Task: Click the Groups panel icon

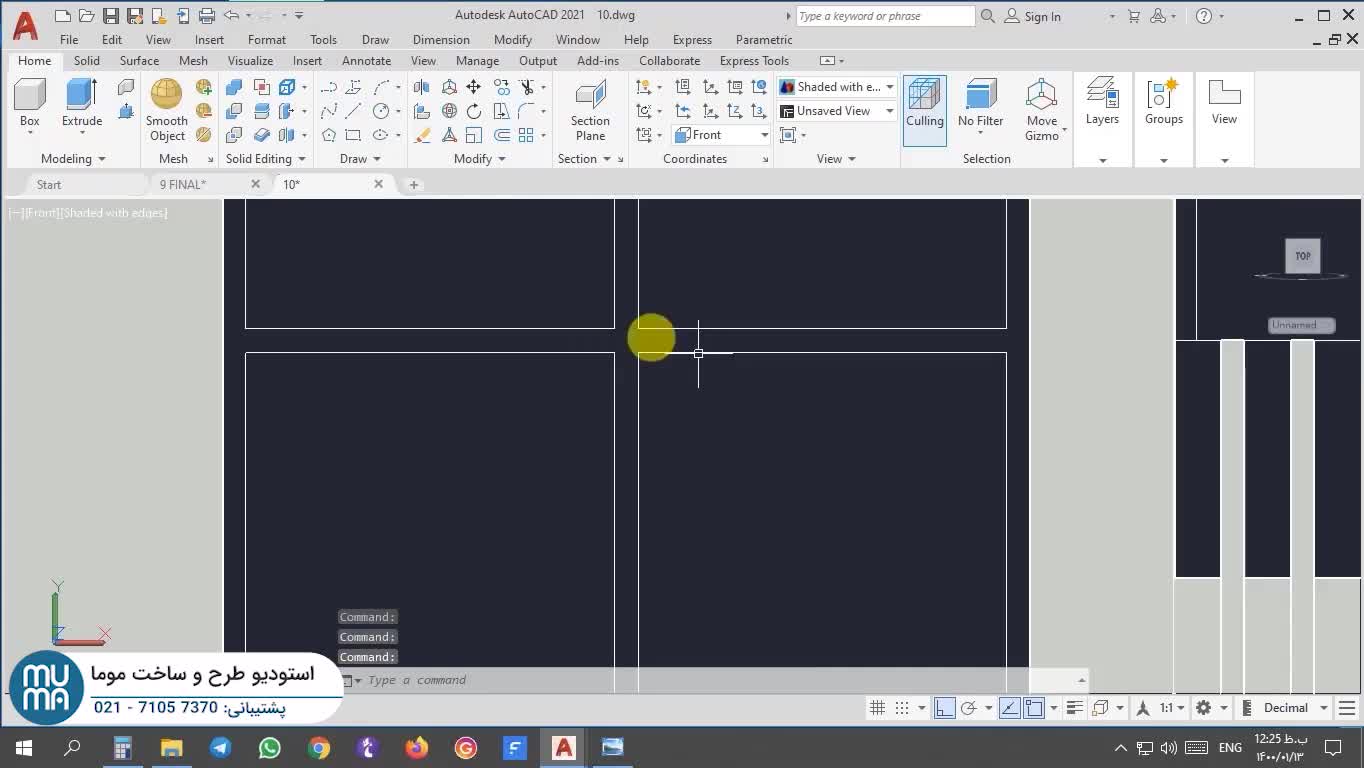Action: (1163, 104)
